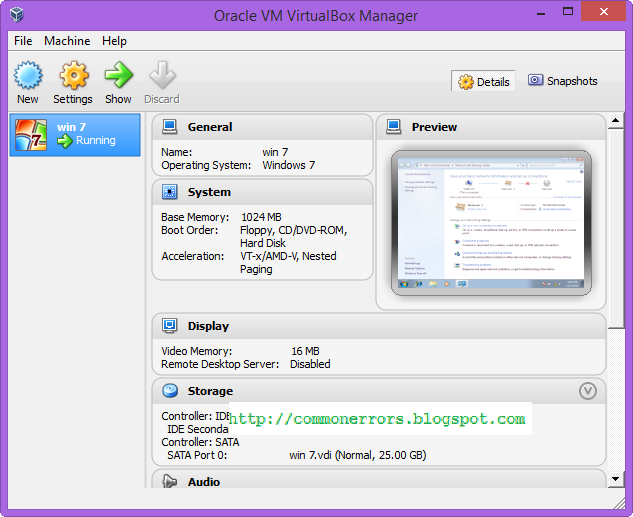Click the System section chip icon
633x517 pixels.
tap(170, 192)
